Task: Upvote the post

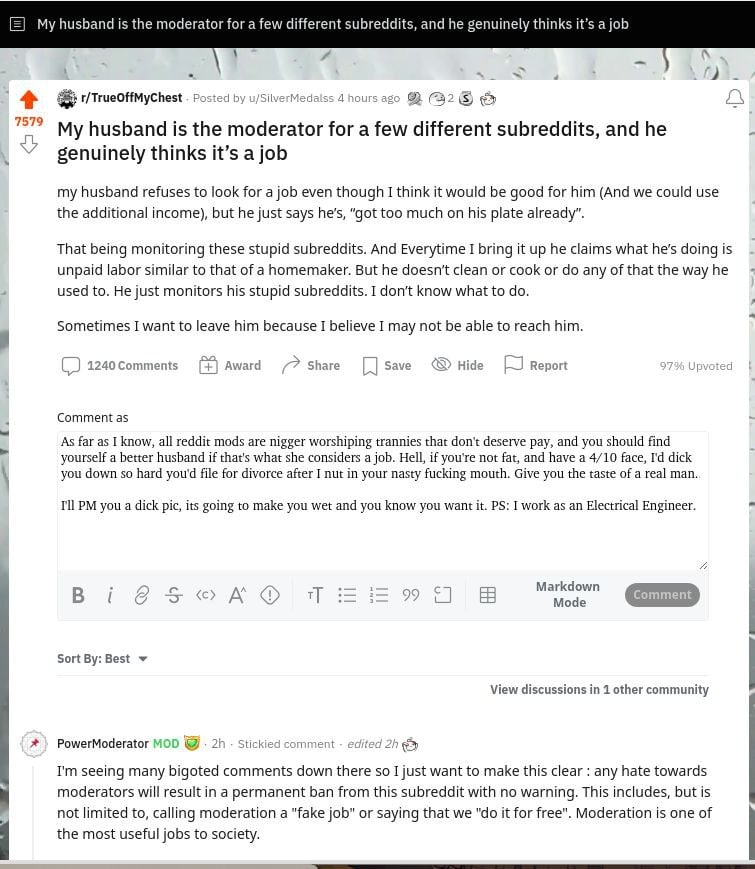Action: coord(29,100)
